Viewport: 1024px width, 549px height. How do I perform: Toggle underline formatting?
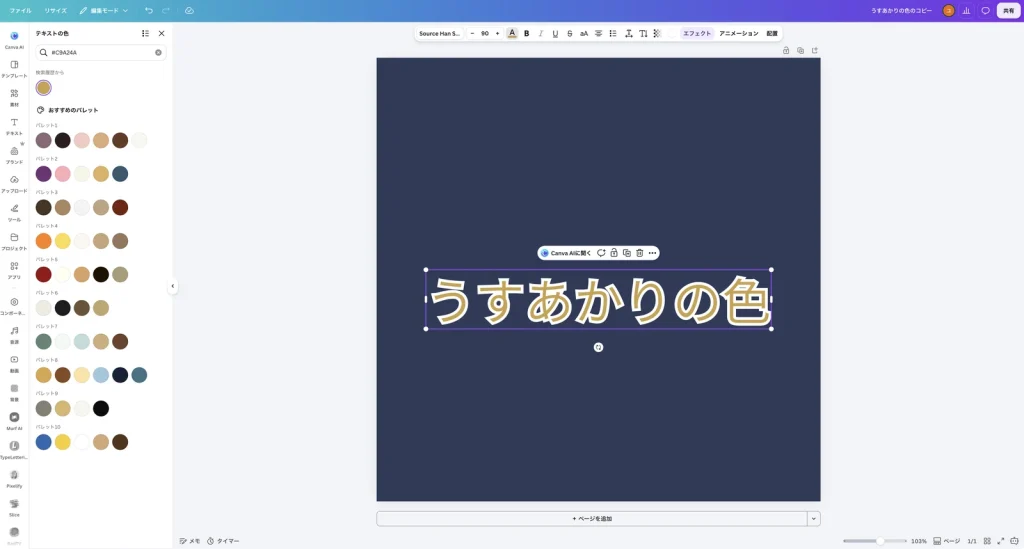click(555, 33)
